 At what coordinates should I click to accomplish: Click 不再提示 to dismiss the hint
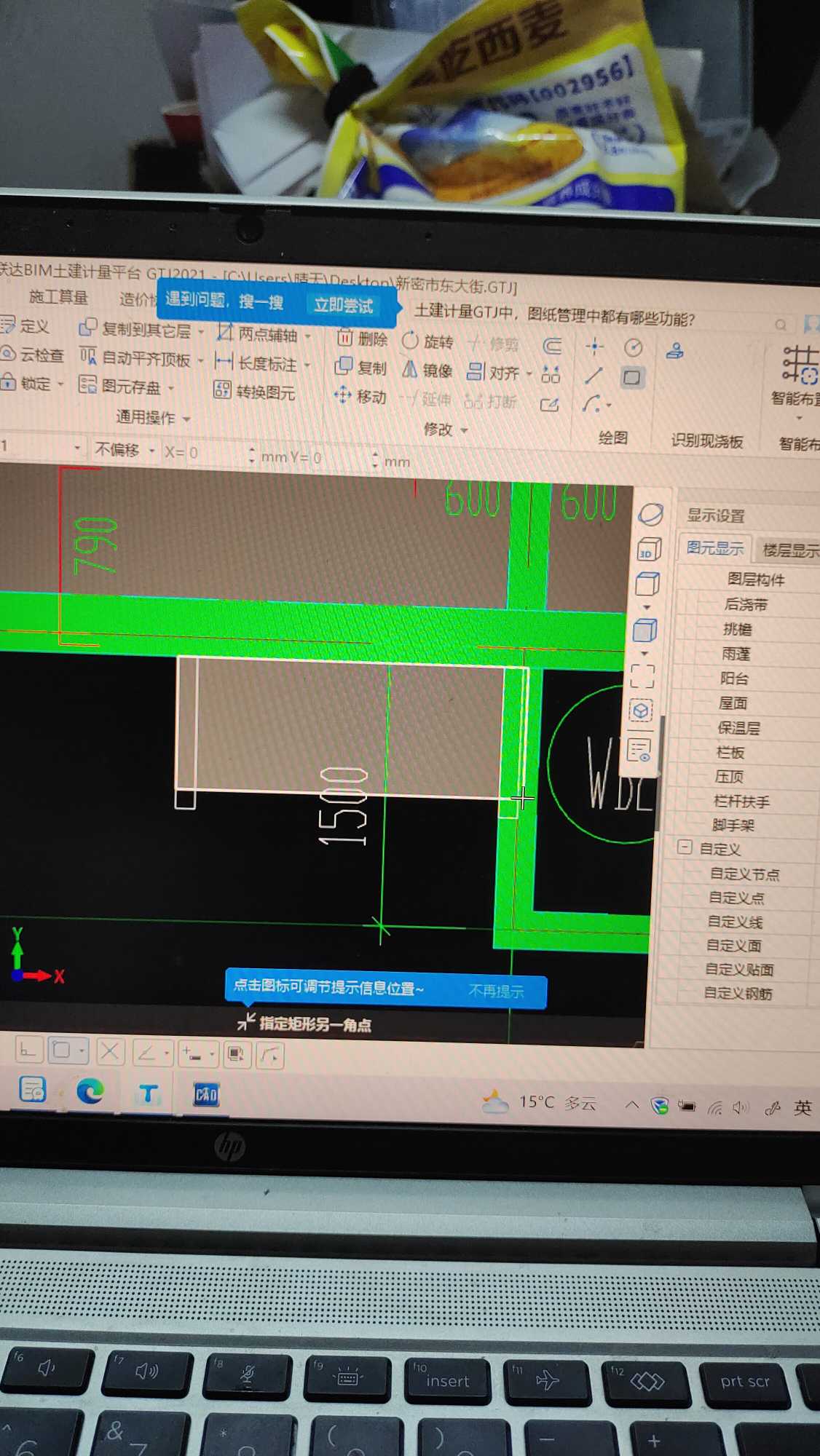point(496,991)
